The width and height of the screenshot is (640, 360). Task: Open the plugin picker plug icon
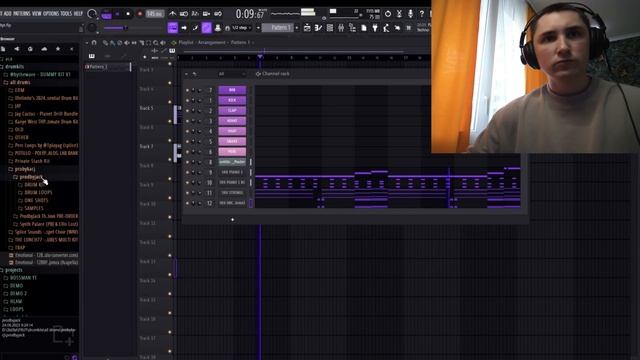click(375, 28)
